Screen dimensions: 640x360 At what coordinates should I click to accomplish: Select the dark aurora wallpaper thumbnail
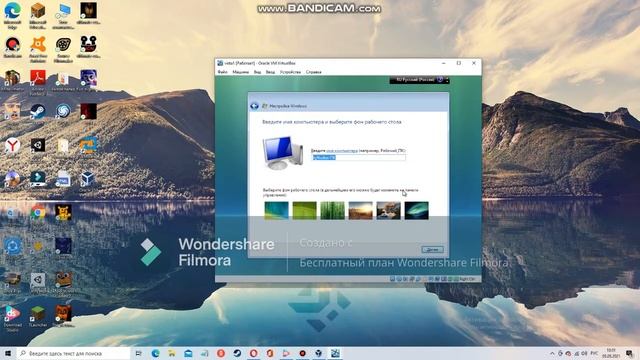point(416,211)
